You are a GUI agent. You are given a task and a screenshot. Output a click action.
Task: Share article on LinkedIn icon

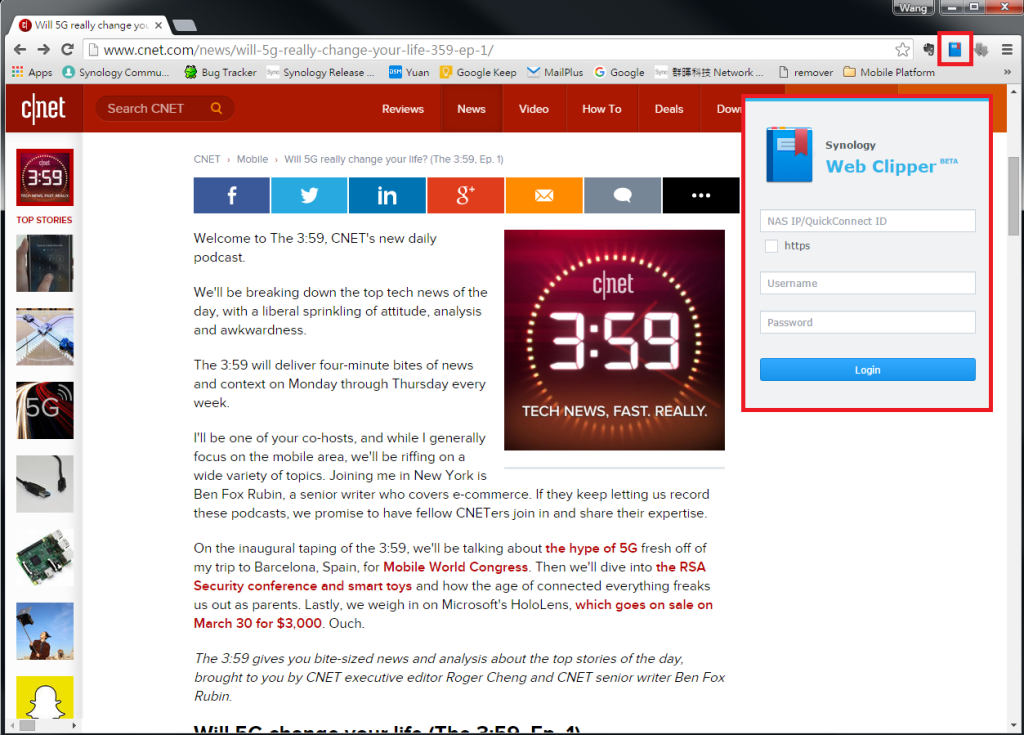coord(387,195)
